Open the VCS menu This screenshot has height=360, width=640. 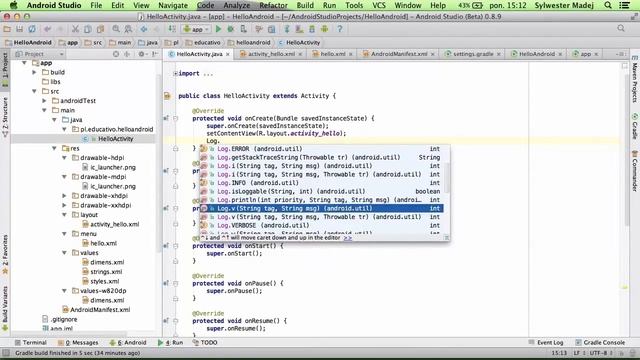click(x=379, y=5)
